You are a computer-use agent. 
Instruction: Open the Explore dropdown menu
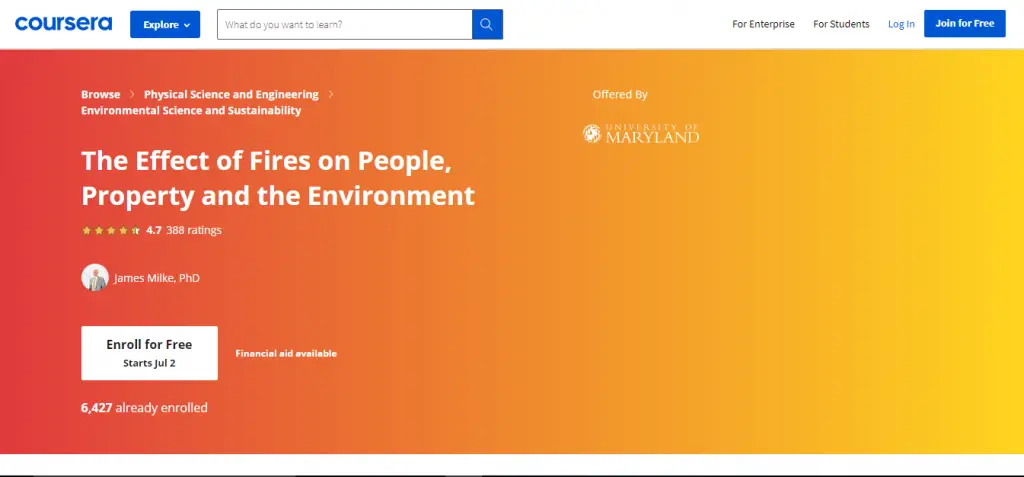[165, 24]
